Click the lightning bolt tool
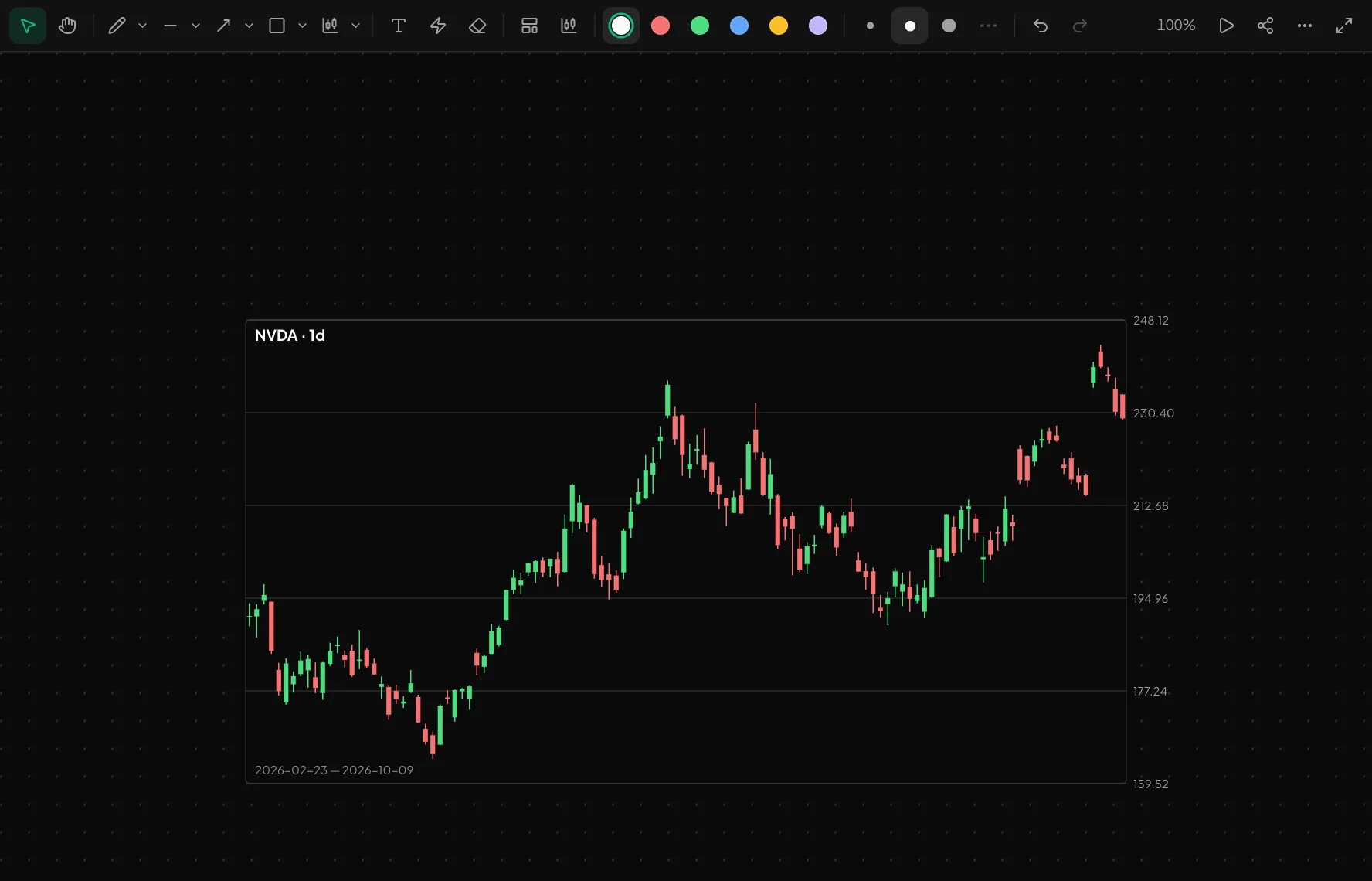 [x=438, y=26]
